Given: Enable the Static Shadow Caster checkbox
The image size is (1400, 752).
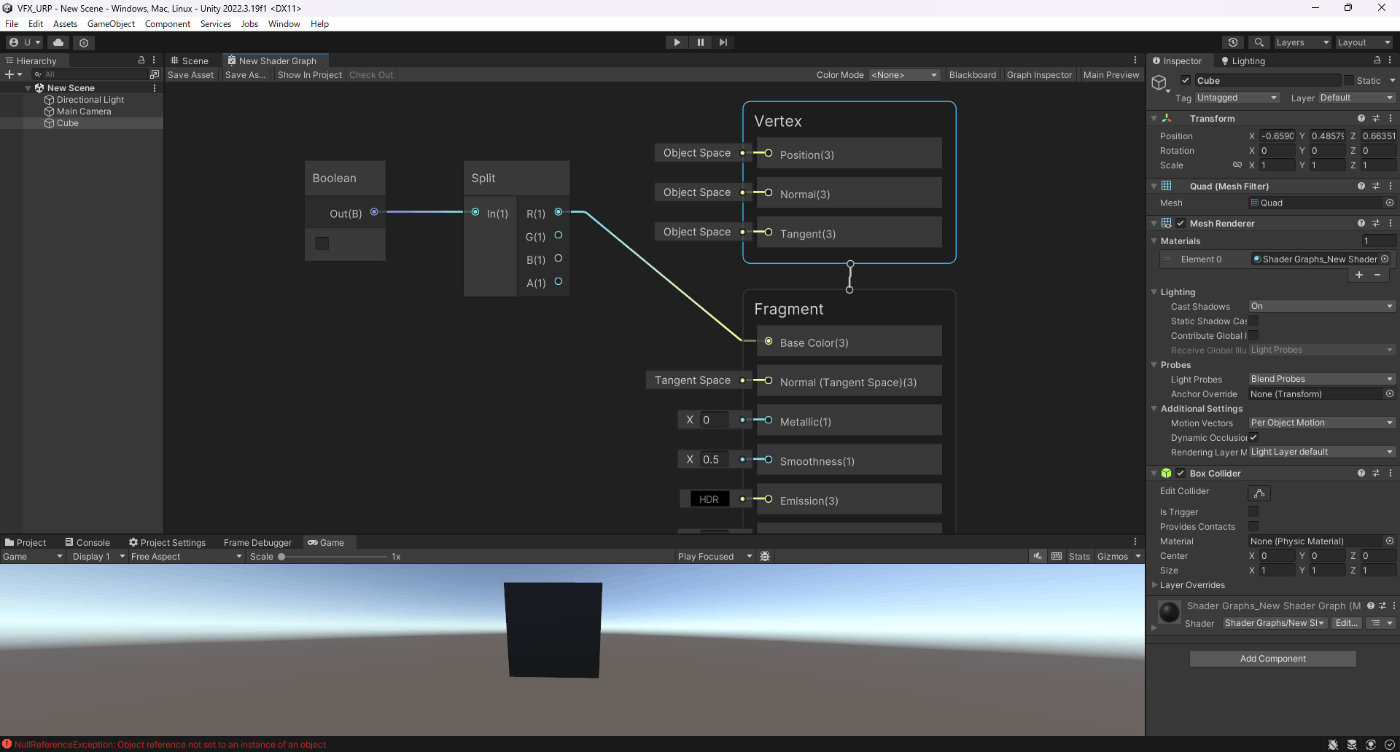Looking at the screenshot, I should tap(1253, 321).
